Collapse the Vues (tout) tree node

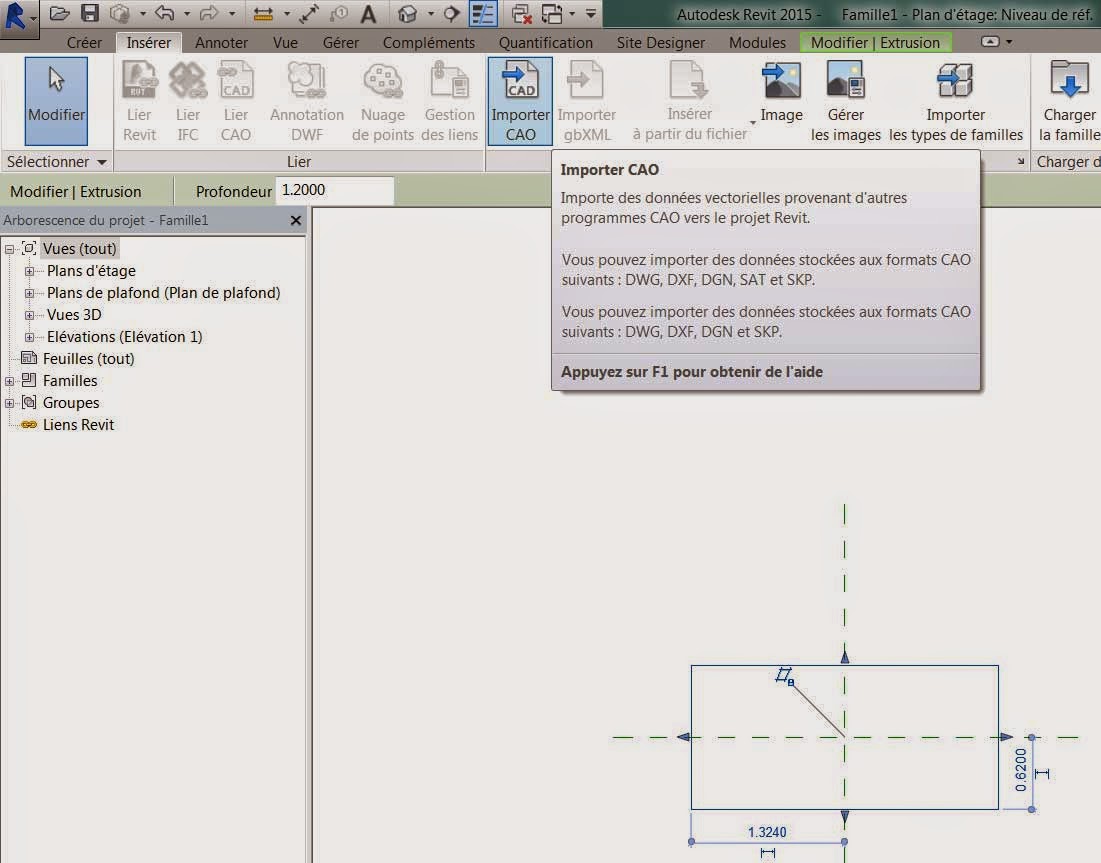(x=9, y=249)
